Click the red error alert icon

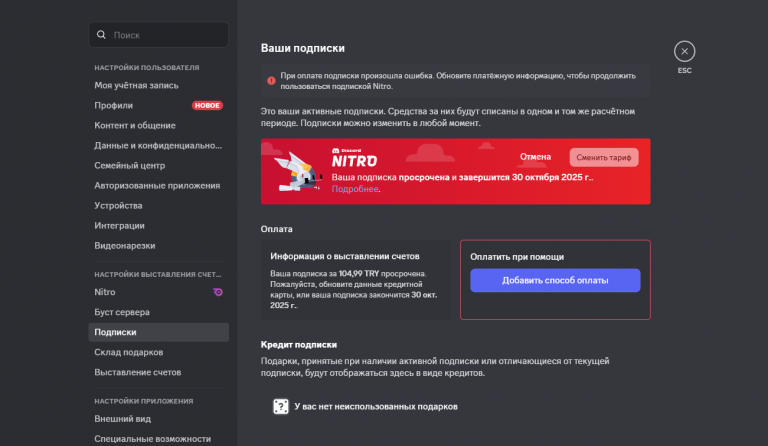pos(271,81)
